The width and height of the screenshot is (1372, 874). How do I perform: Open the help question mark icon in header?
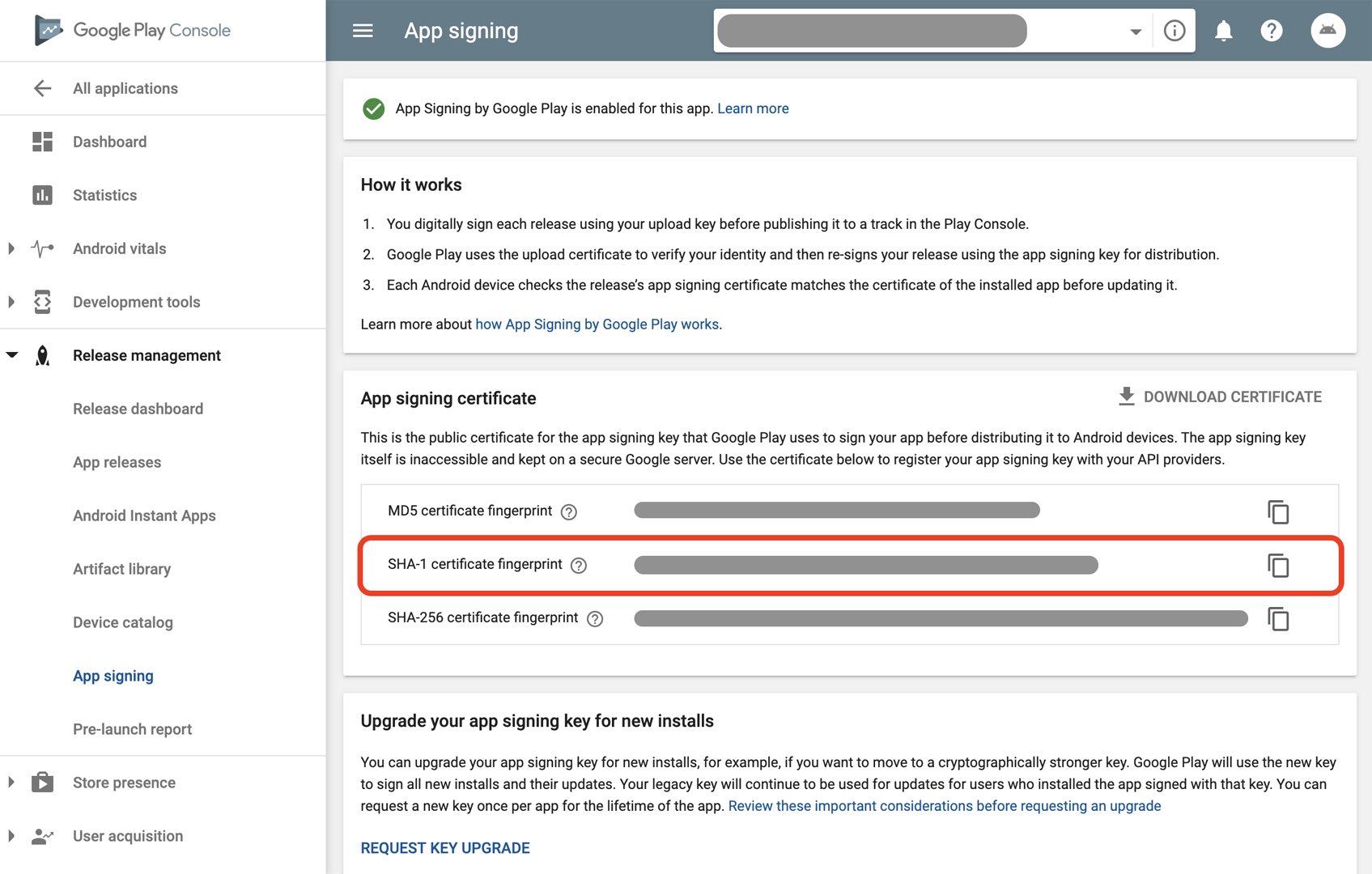1272,31
